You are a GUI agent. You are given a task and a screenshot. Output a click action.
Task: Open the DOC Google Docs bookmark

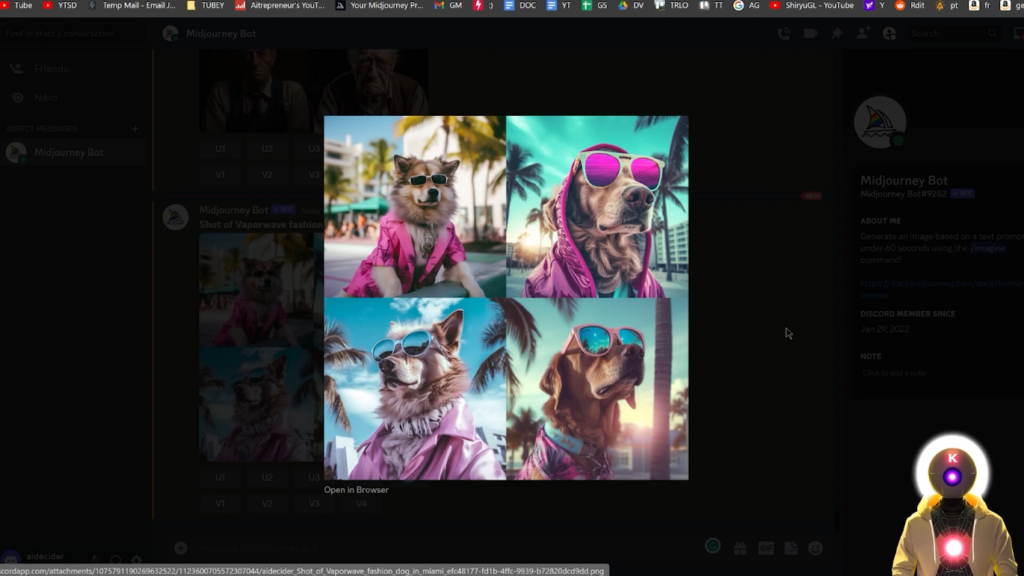520,5
